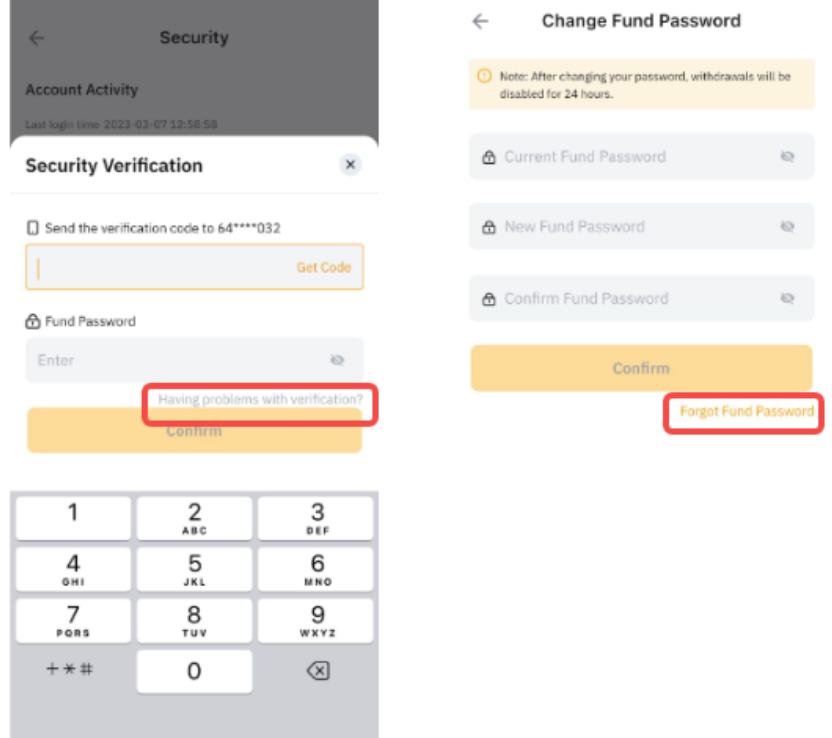Open "Having problems with verification?" link
832x738 pixels.
point(260,400)
